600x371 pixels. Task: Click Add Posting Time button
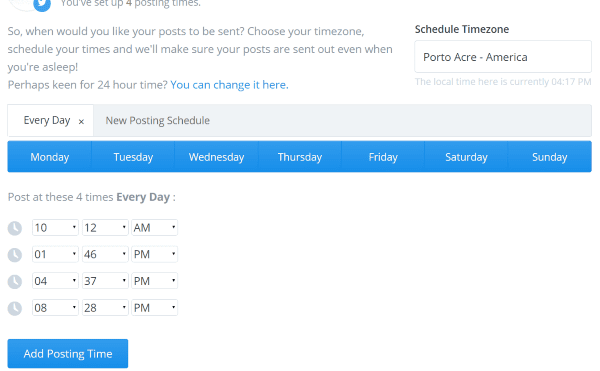(68, 354)
